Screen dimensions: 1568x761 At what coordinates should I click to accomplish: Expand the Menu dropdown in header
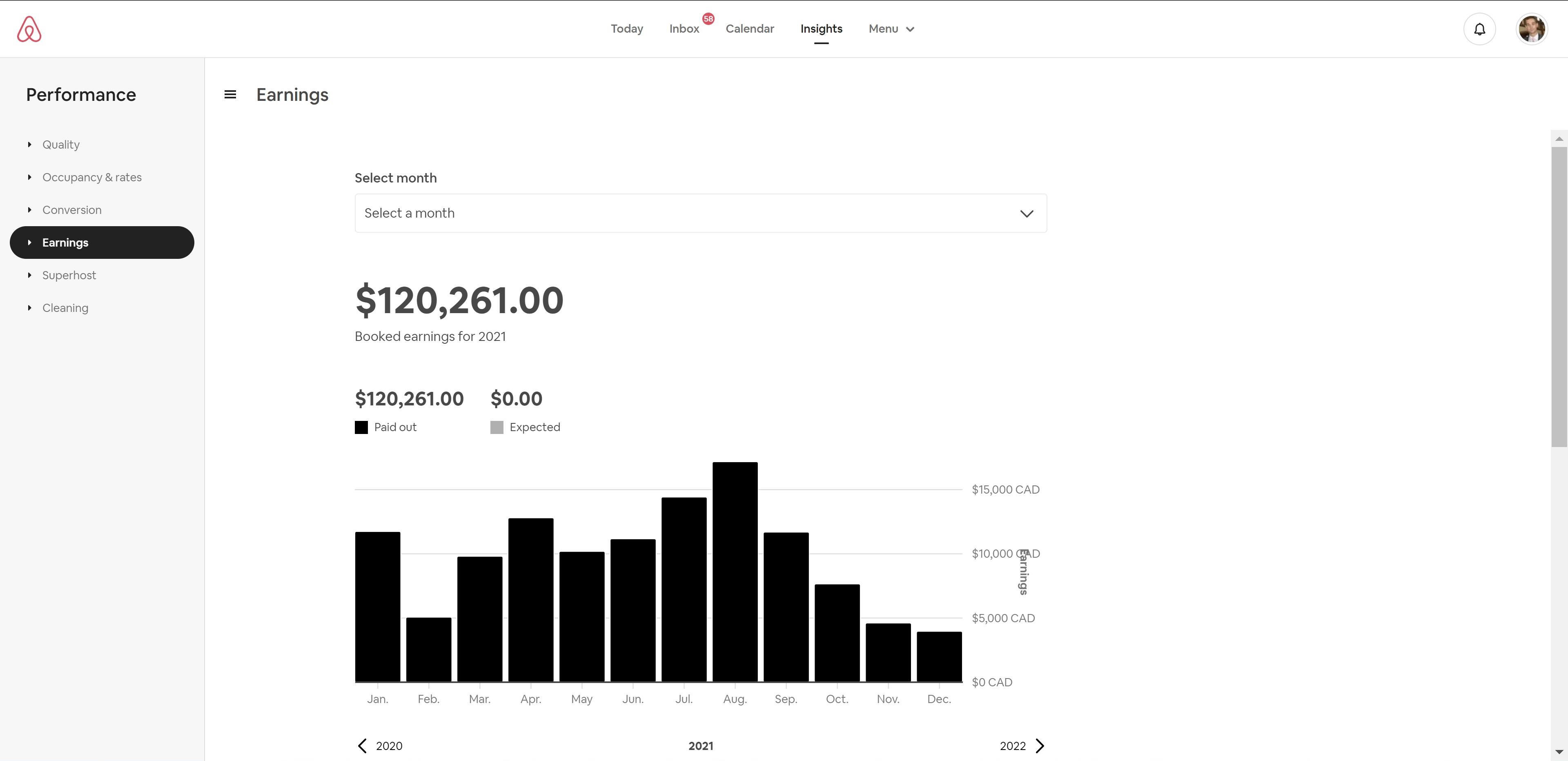point(891,29)
